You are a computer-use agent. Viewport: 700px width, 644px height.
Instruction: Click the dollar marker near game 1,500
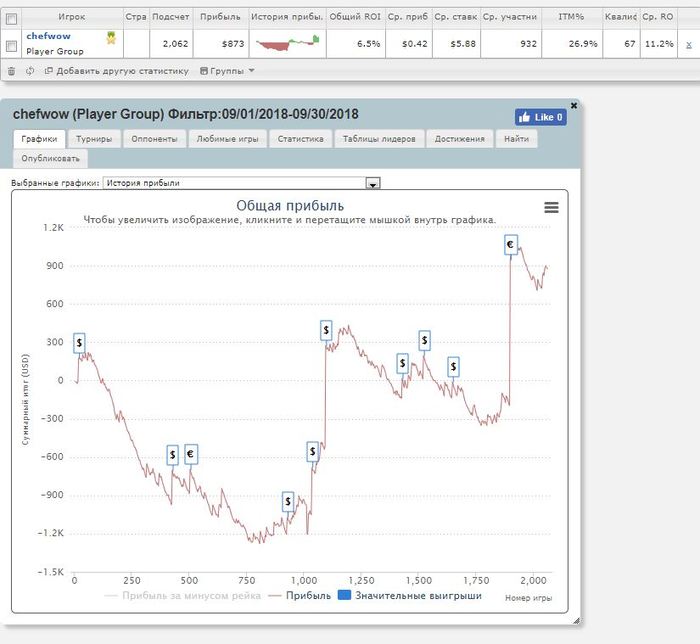[425, 341]
